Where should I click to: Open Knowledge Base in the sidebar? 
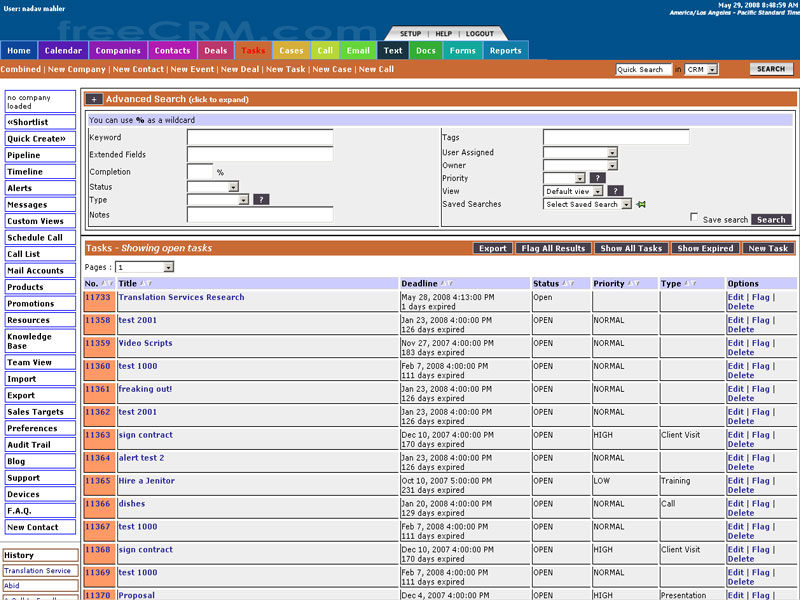40,341
